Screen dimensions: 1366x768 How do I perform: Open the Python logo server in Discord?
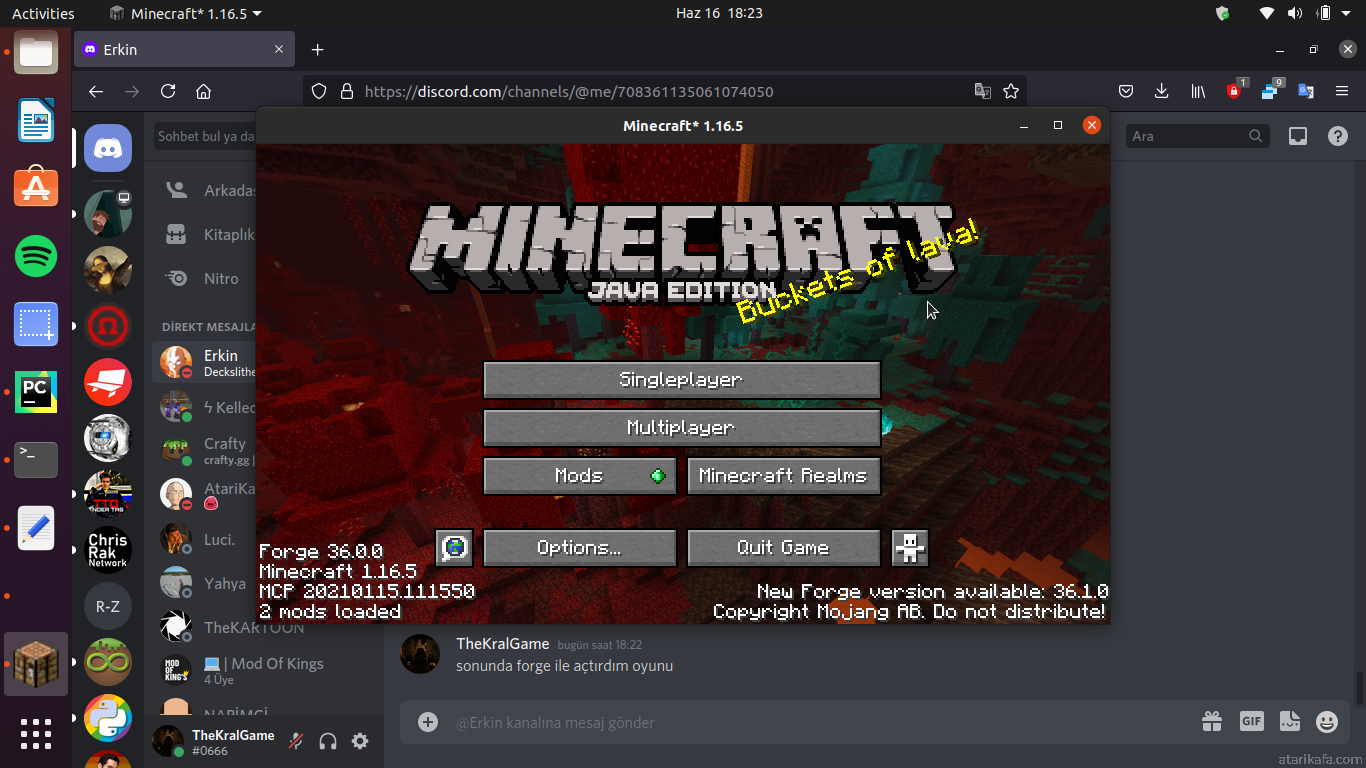tap(108, 718)
